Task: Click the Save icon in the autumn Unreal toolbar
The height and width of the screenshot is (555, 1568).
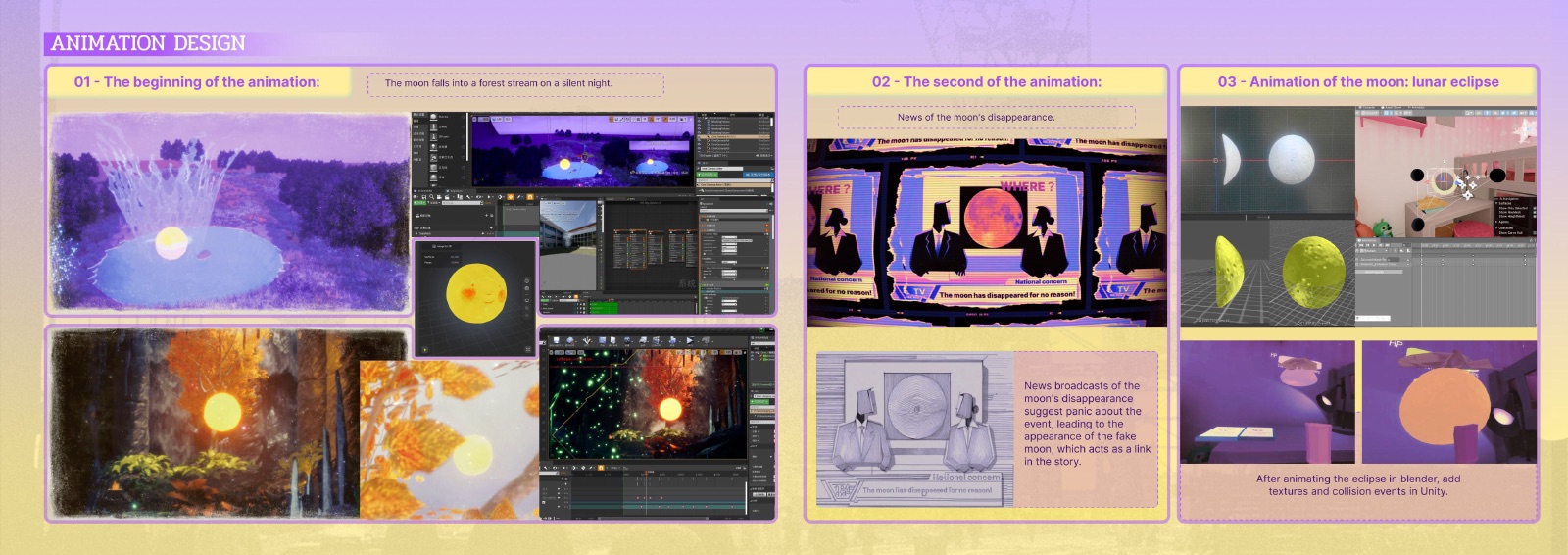Action: (x=557, y=340)
